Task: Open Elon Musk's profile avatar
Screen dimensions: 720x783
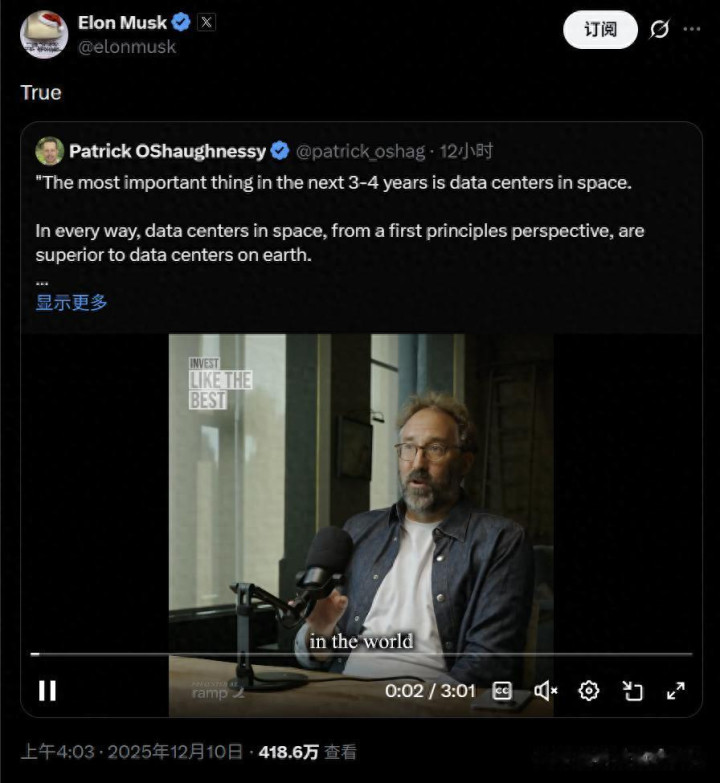Action: click(x=44, y=34)
